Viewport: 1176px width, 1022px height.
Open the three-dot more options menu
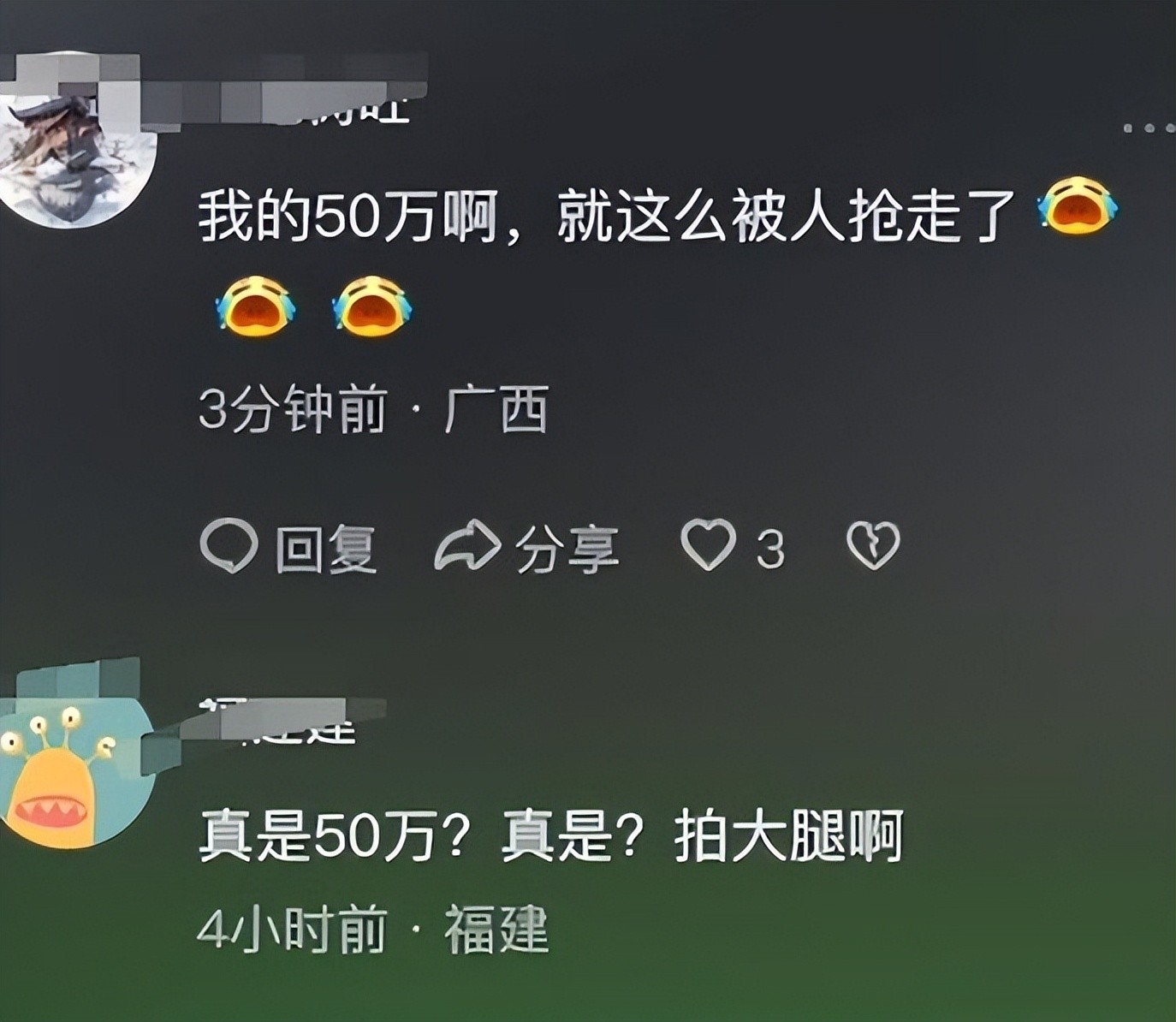point(1149,128)
